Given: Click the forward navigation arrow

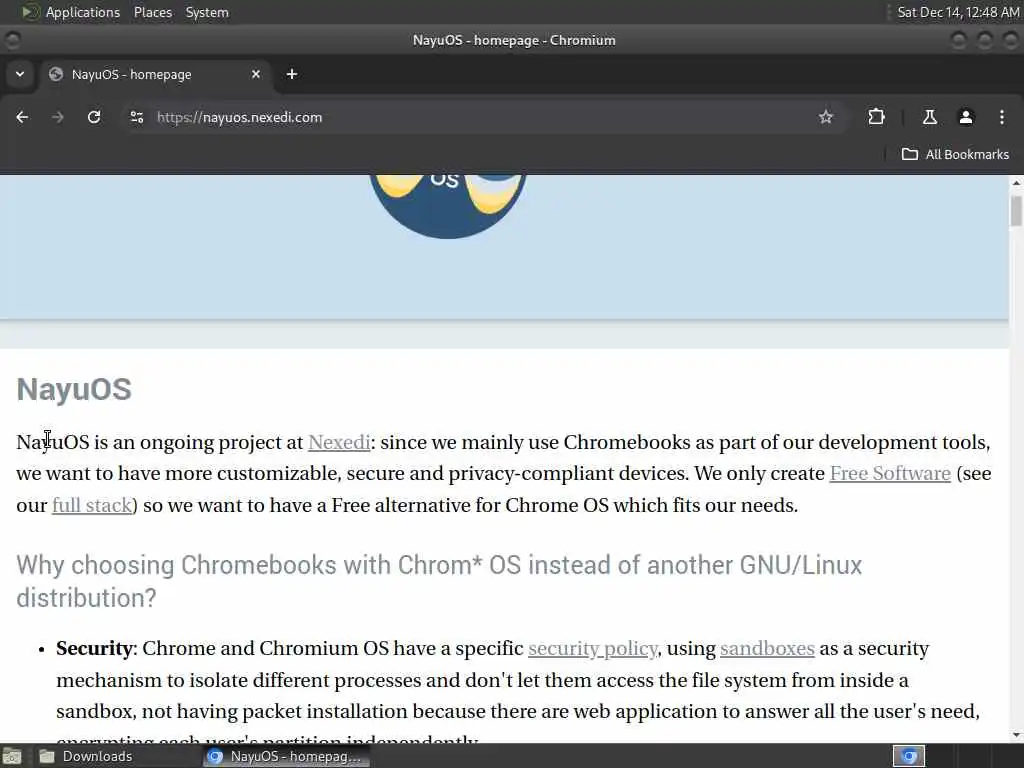Looking at the screenshot, I should [x=57, y=117].
